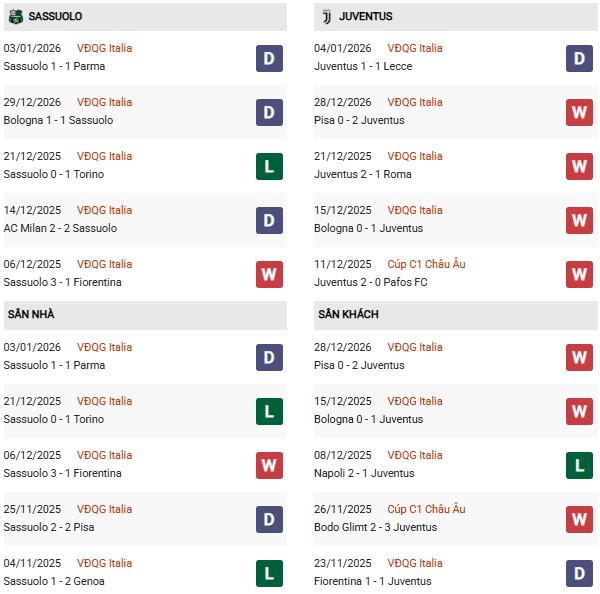Open the VĐQG Italia link dated 23/11/2025
This screenshot has width=600, height=594.
click(414, 563)
